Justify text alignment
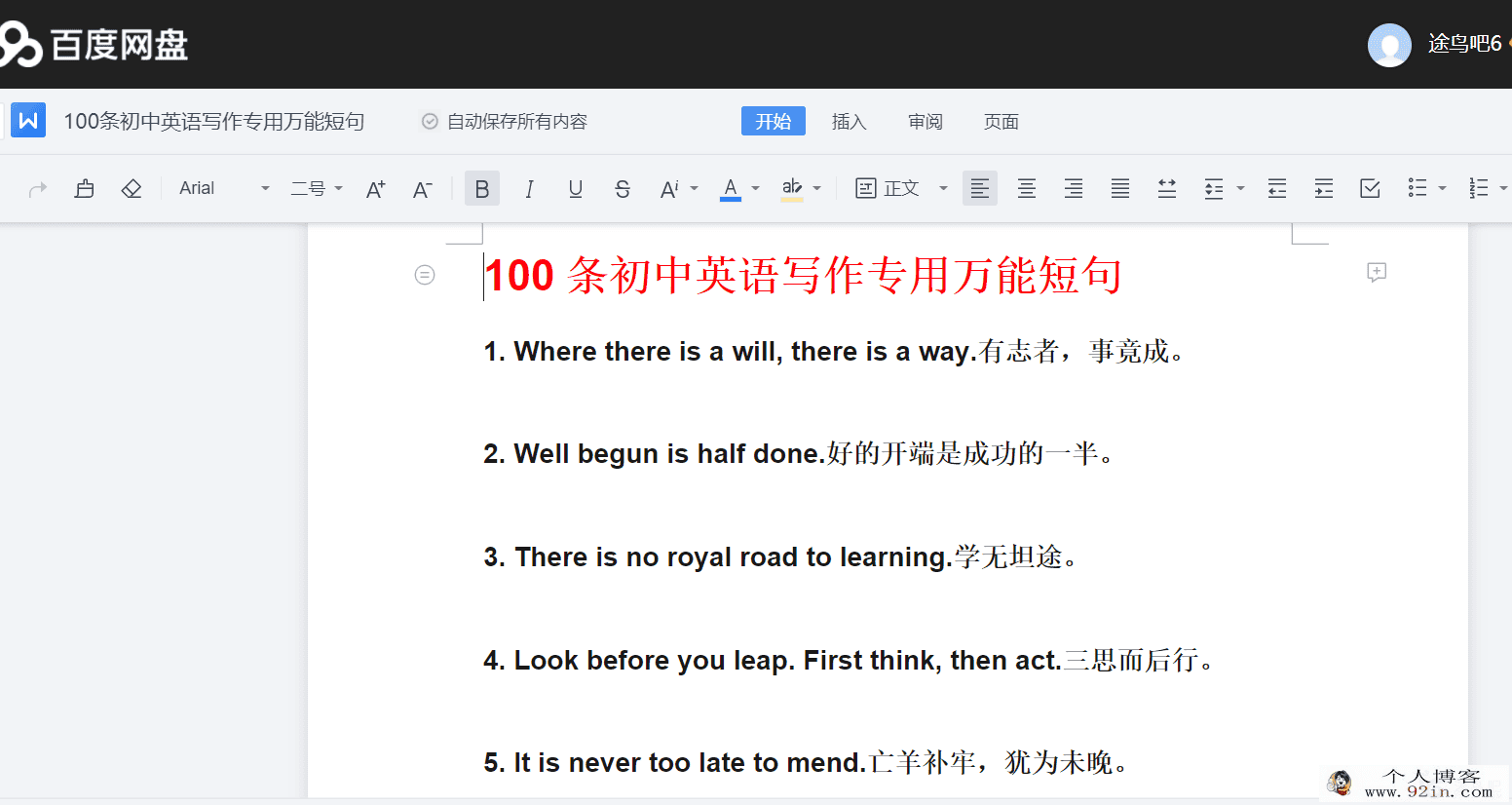Viewport: 1512px width, 805px height. pos(1120,189)
